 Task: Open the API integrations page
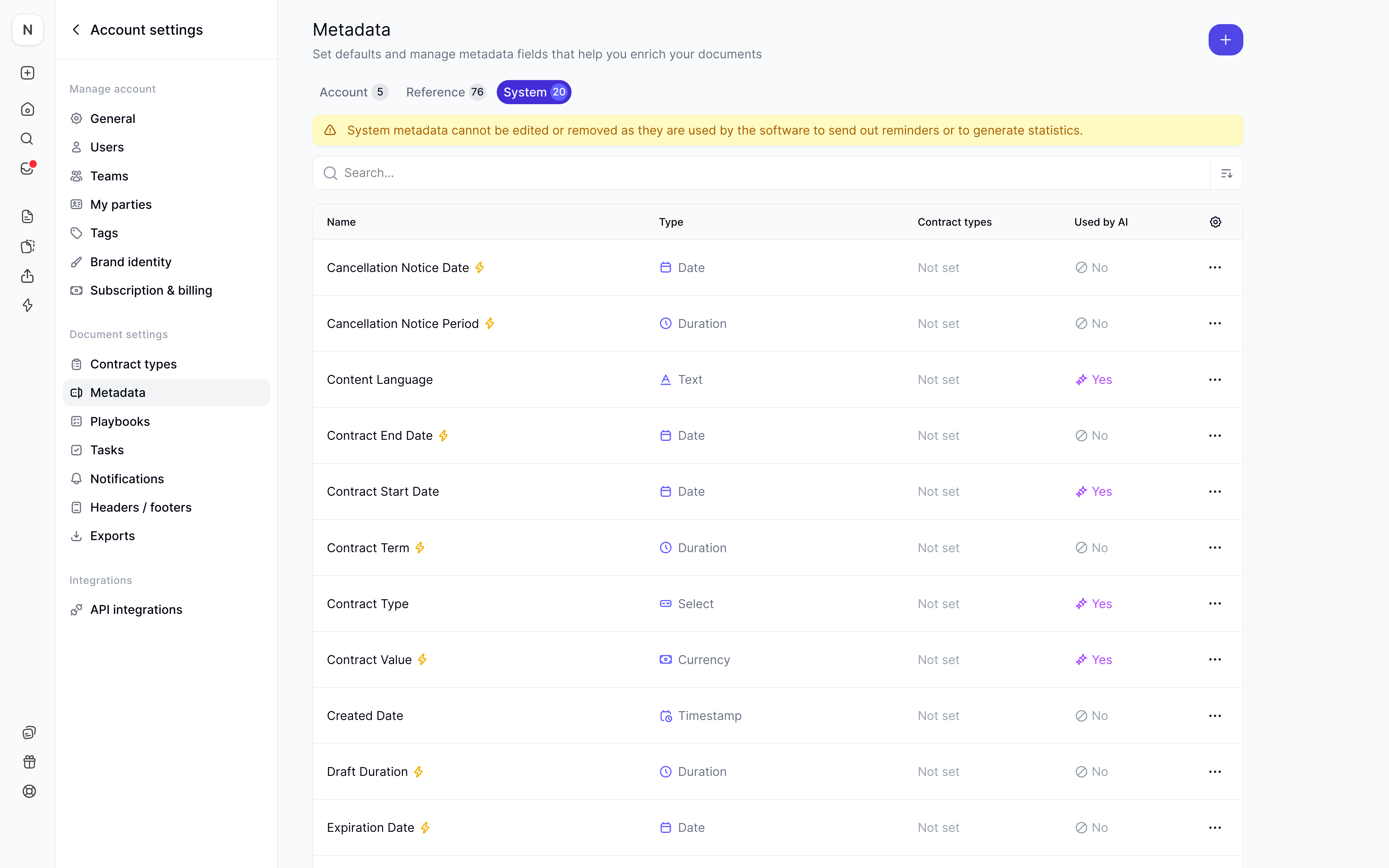[136, 610]
